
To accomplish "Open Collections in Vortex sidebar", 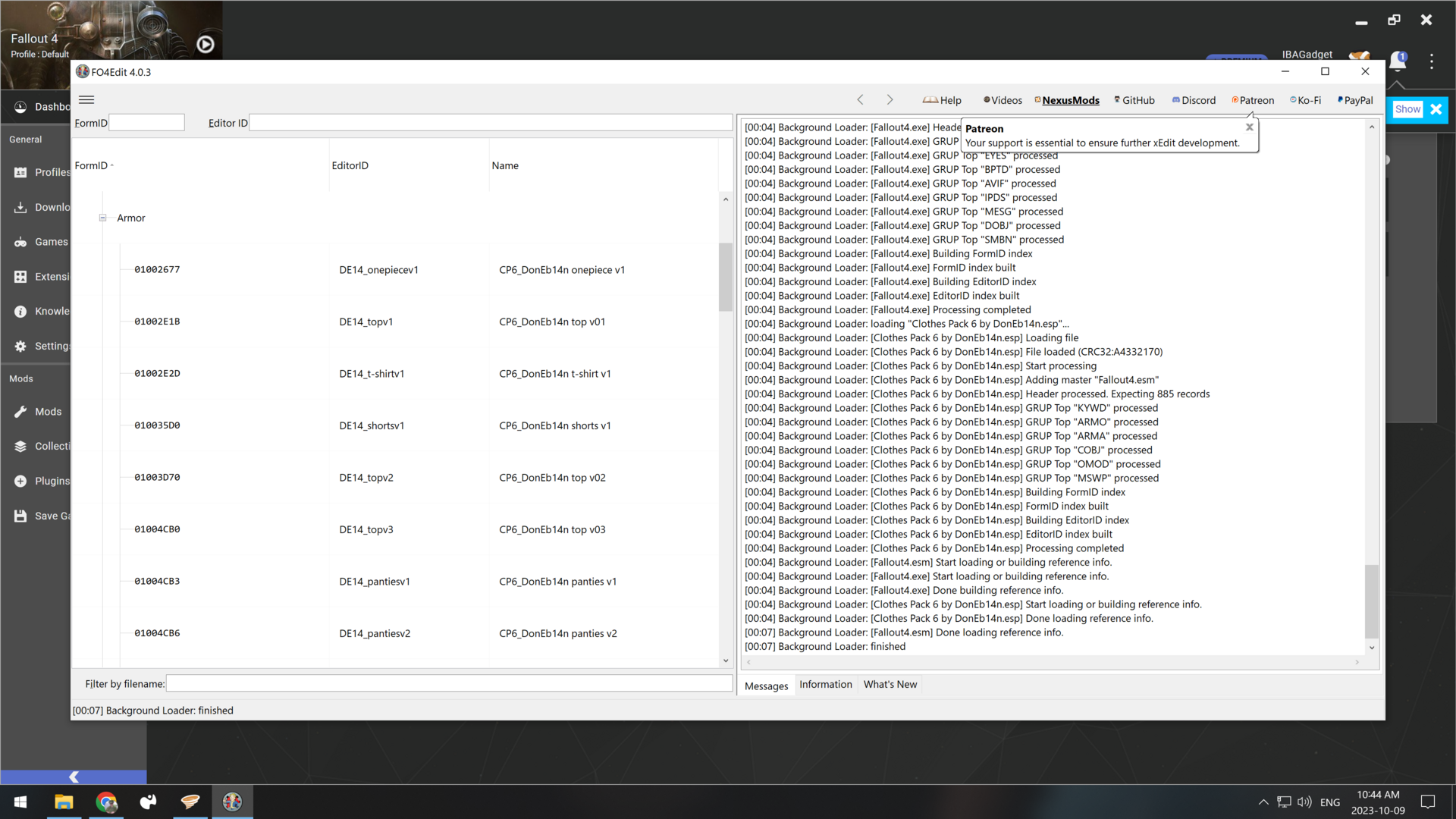I will pos(42,447).
